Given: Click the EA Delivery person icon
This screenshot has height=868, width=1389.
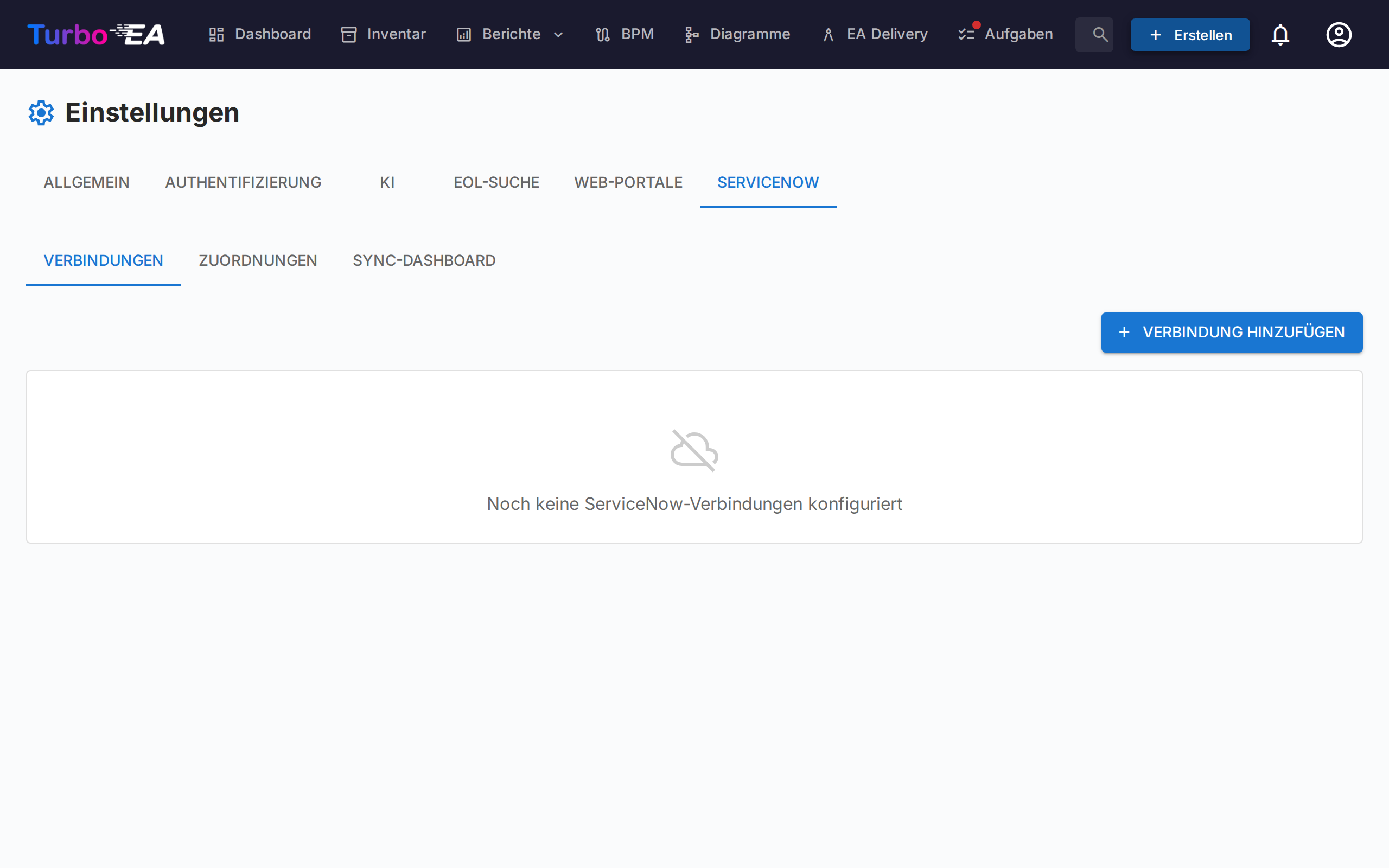Looking at the screenshot, I should click(x=828, y=34).
